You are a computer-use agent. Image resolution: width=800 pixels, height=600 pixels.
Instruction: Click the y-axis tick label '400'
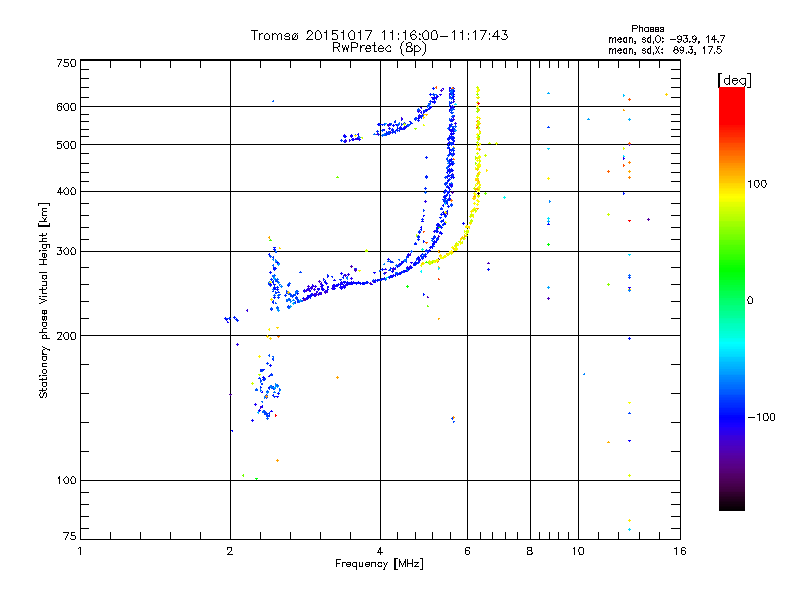pos(66,191)
